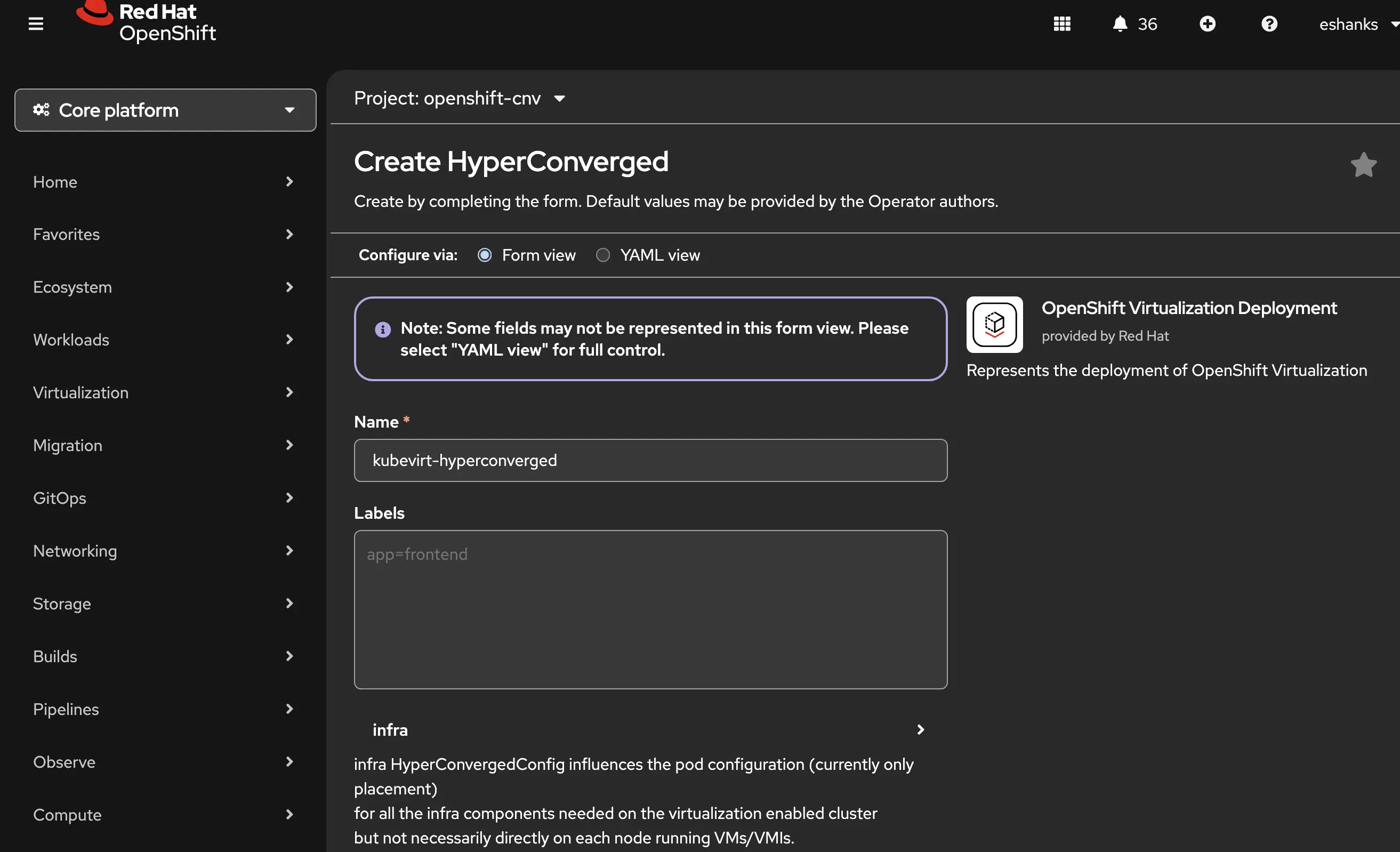This screenshot has height=852, width=1400.
Task: Open notifications bell showing 36
Action: (x=1134, y=24)
